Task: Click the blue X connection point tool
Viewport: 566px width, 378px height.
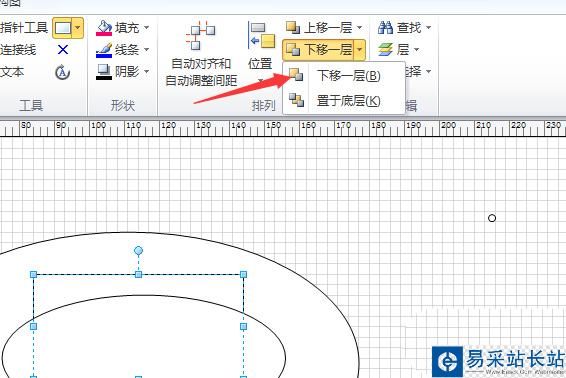Action: pos(63,49)
